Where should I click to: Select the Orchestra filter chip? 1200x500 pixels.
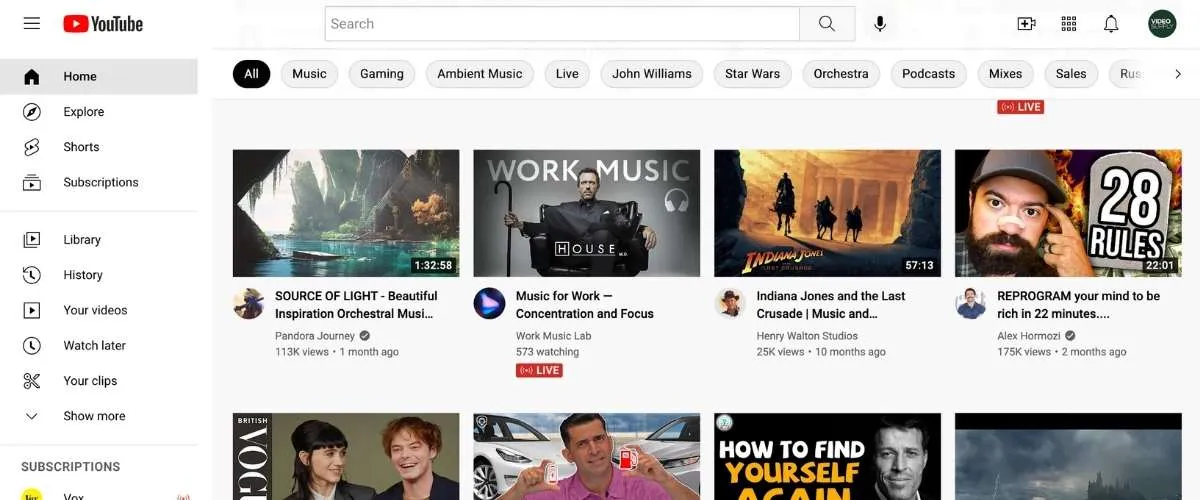841,74
